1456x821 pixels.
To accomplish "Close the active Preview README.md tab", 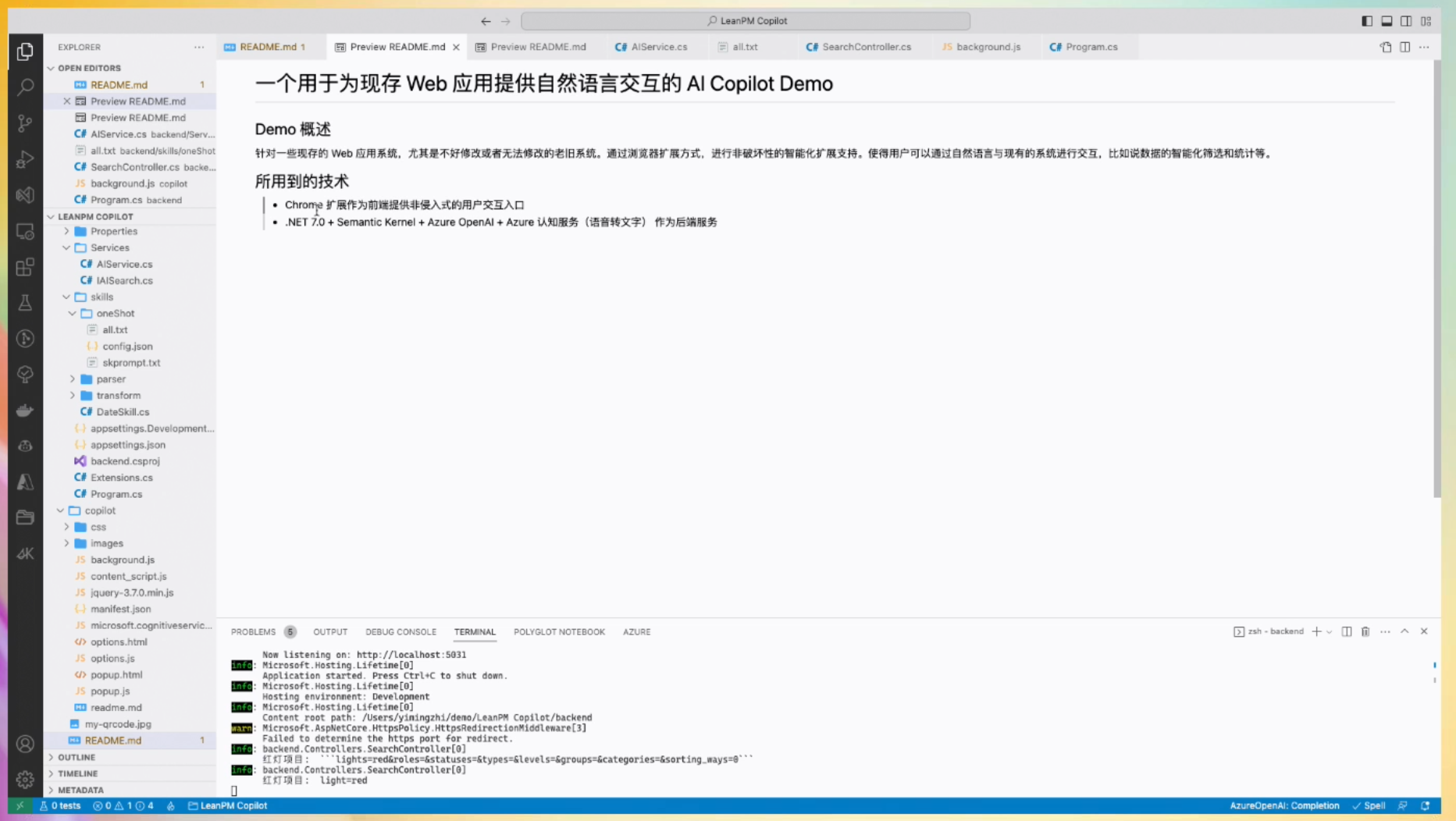I will click(x=456, y=47).
